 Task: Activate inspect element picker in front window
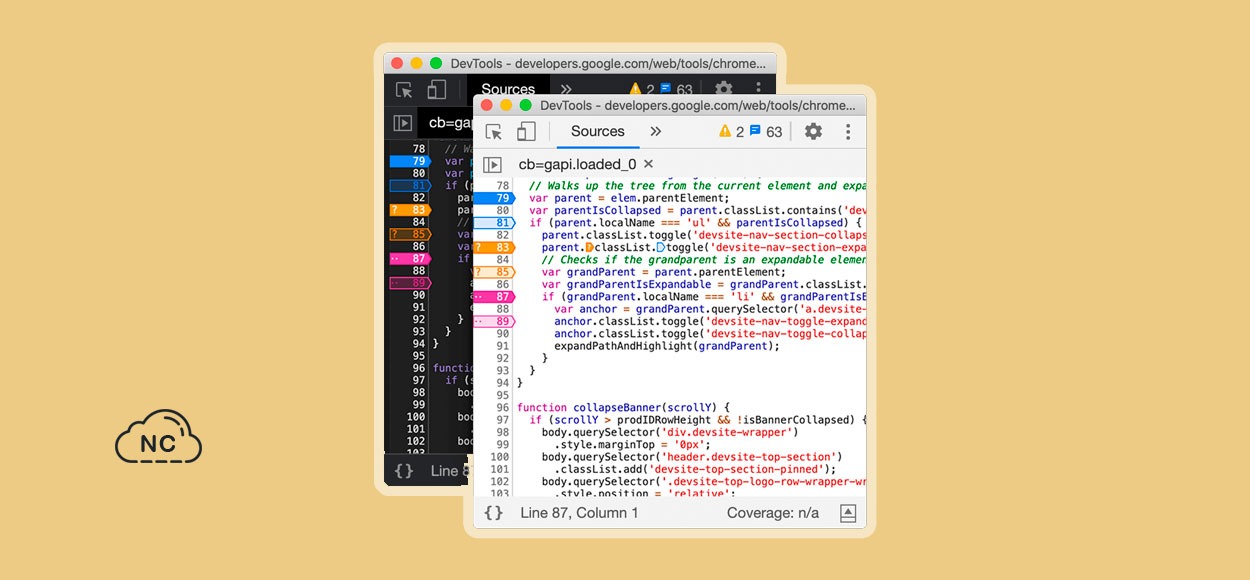click(x=494, y=132)
